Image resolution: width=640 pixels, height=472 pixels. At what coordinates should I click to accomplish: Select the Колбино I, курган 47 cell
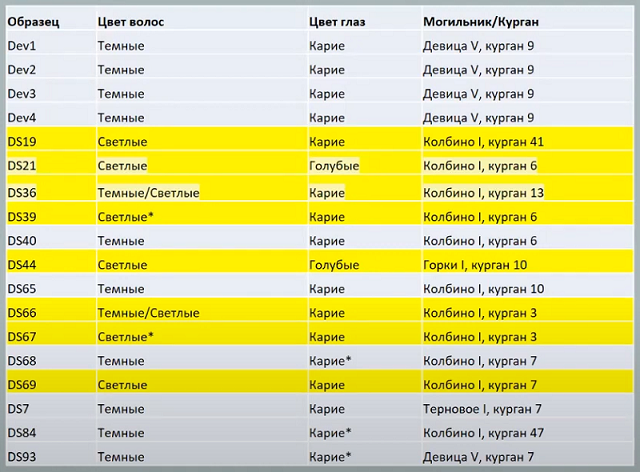pyautogui.click(x=483, y=433)
